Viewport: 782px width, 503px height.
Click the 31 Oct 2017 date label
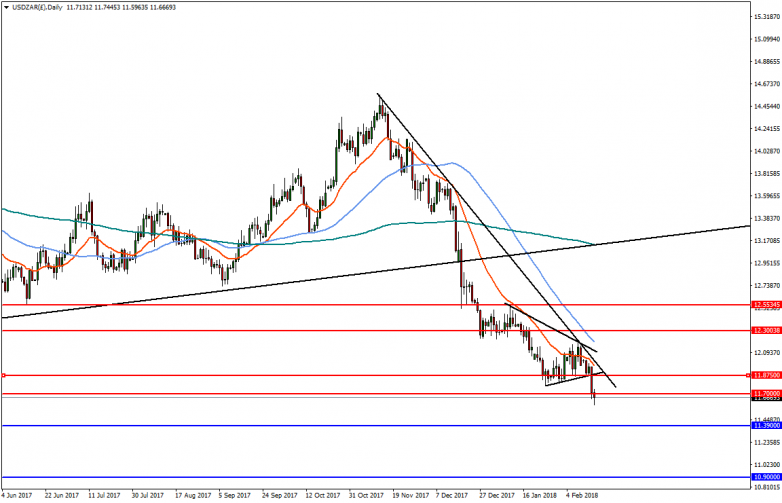pyautogui.click(x=366, y=496)
